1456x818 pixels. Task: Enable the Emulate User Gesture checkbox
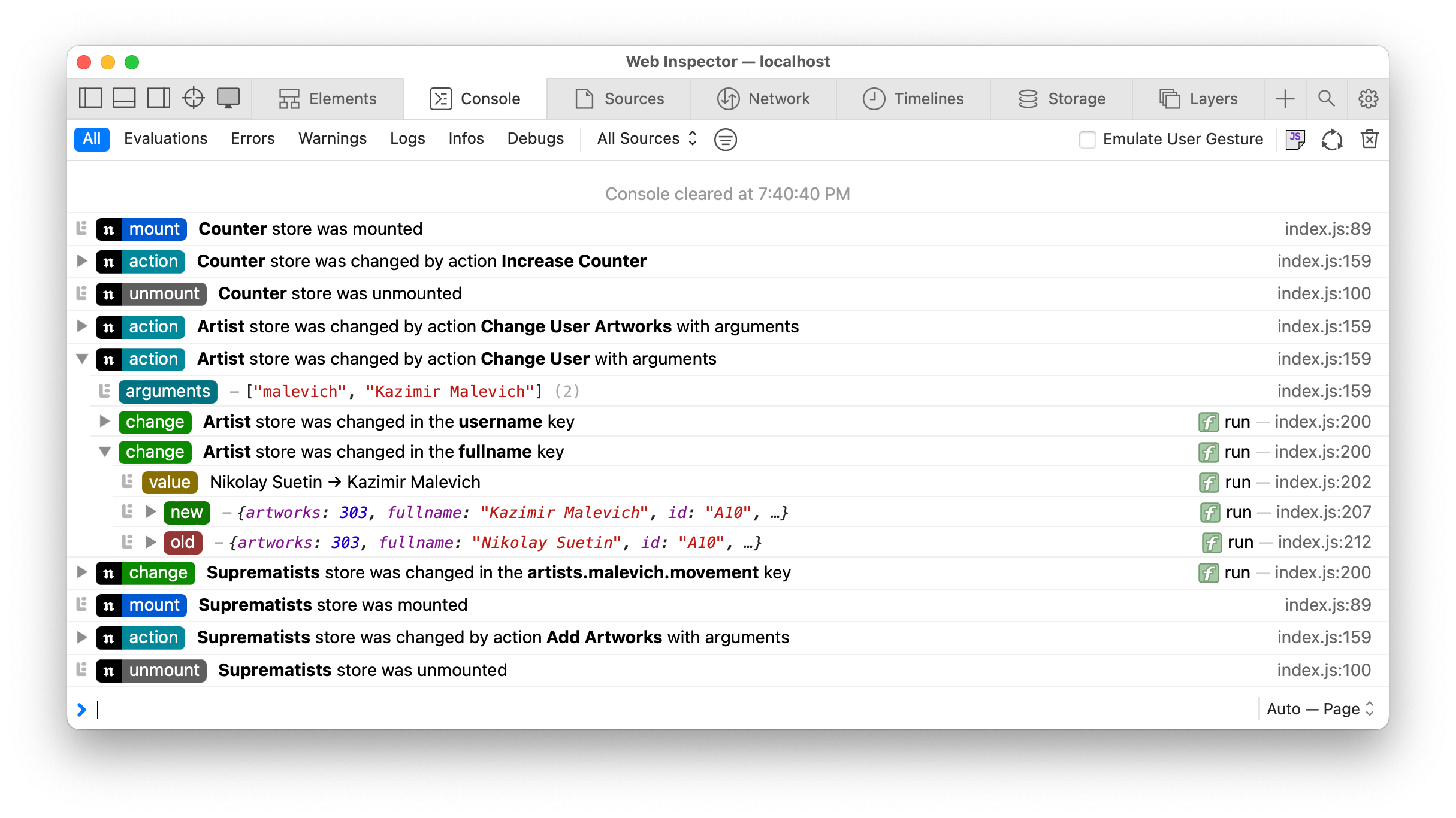click(1088, 140)
